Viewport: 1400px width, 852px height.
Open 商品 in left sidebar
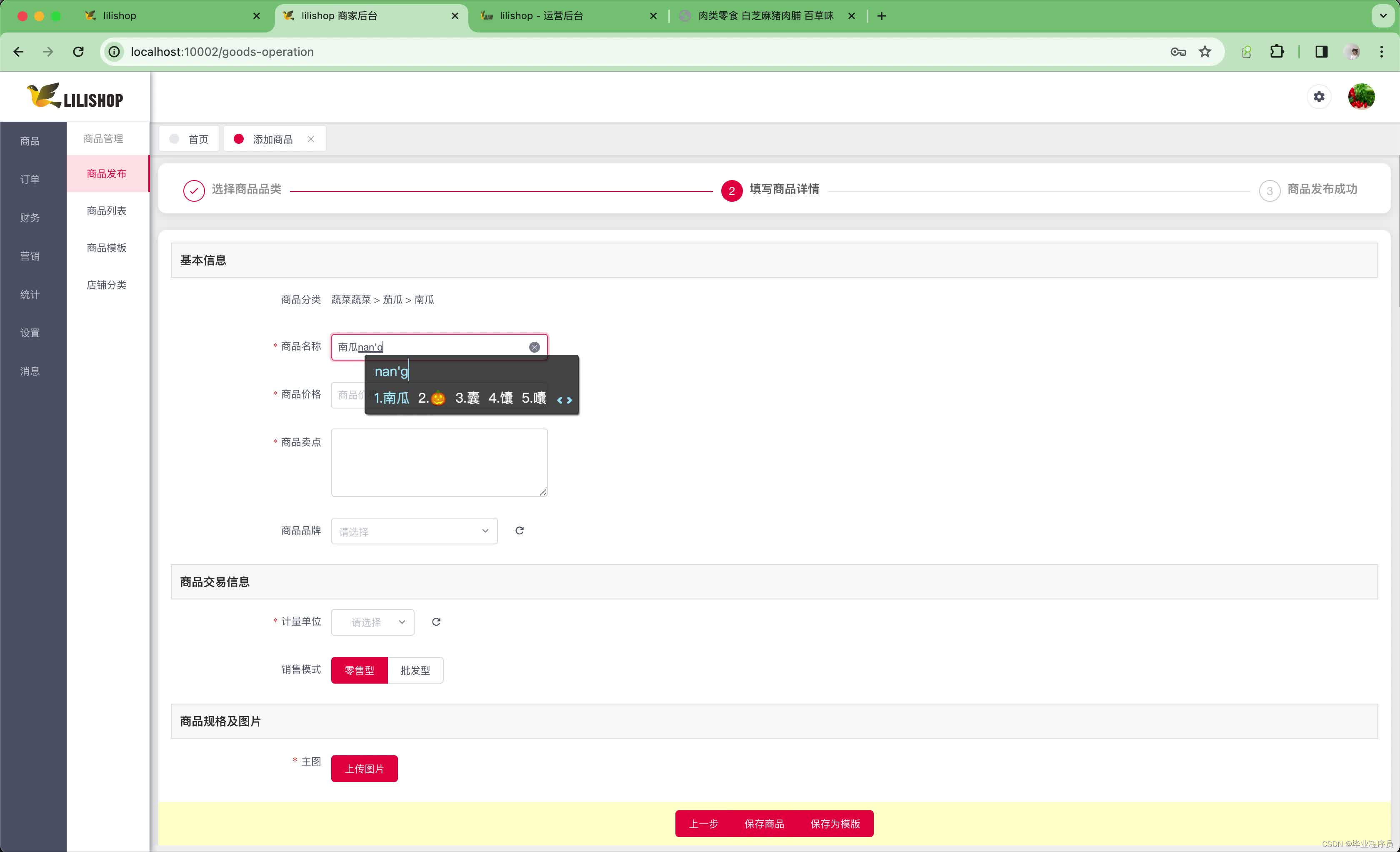[x=30, y=141]
